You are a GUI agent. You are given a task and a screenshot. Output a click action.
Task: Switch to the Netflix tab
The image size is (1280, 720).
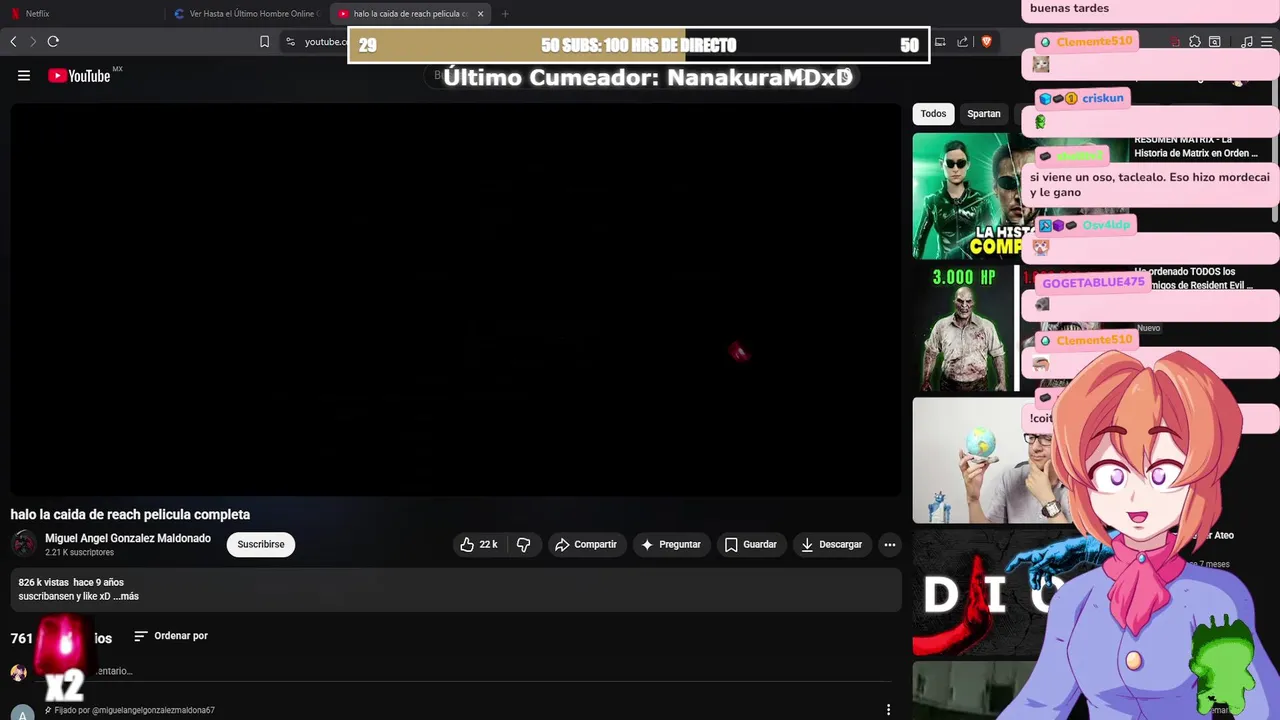pos(80,14)
